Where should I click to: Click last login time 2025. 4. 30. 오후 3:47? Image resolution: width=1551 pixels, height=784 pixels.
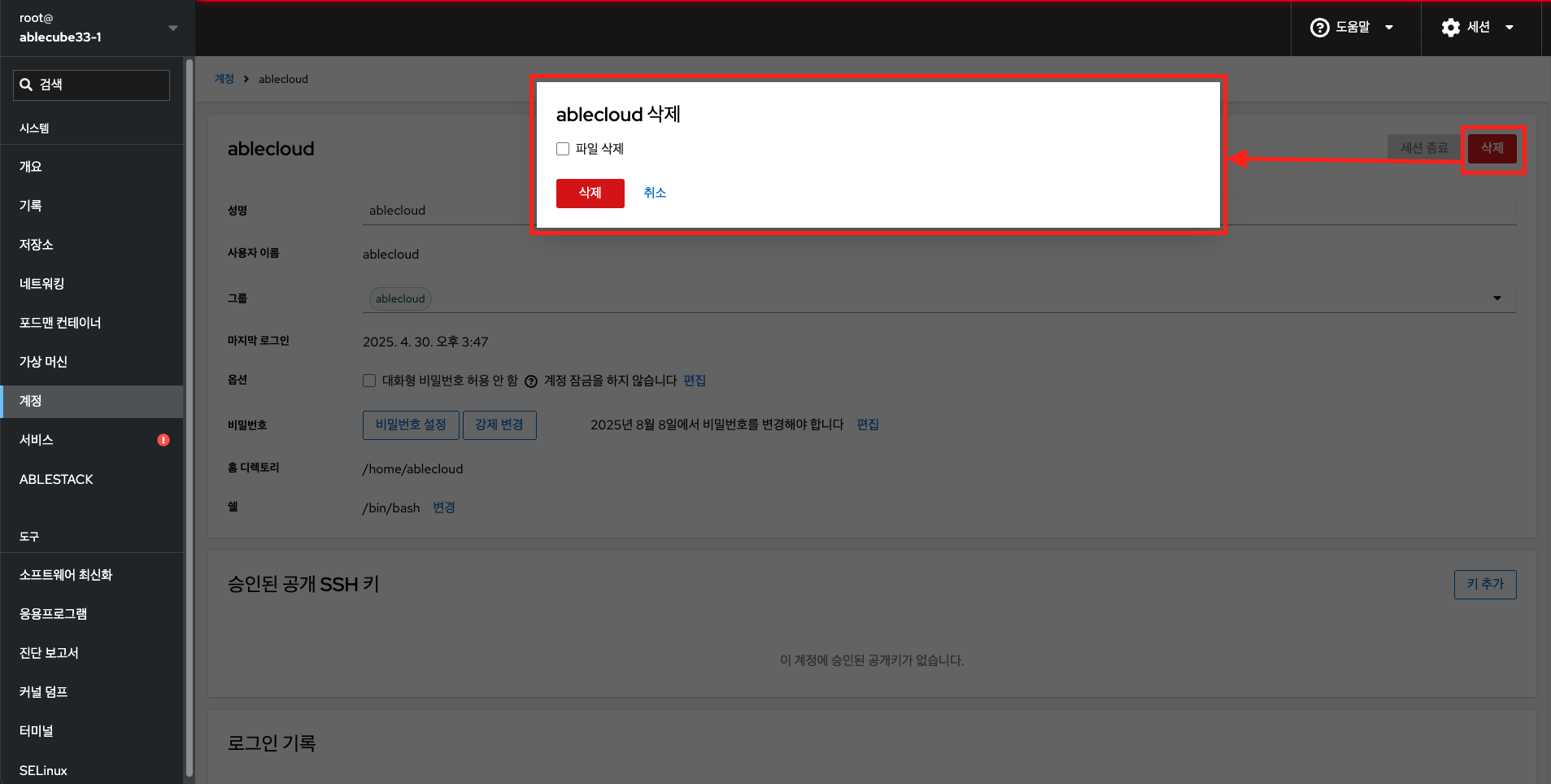[x=425, y=342]
